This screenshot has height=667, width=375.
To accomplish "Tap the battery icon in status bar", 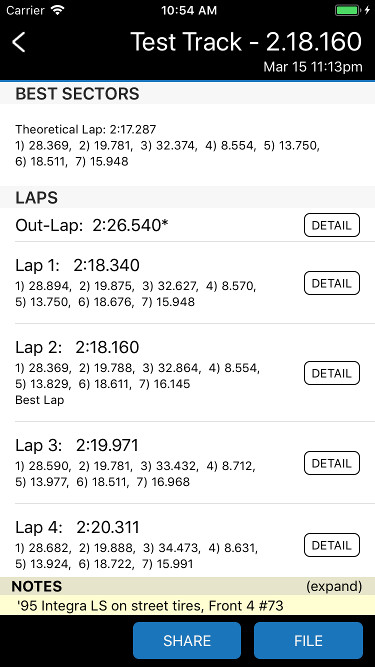I will tap(348, 10).
